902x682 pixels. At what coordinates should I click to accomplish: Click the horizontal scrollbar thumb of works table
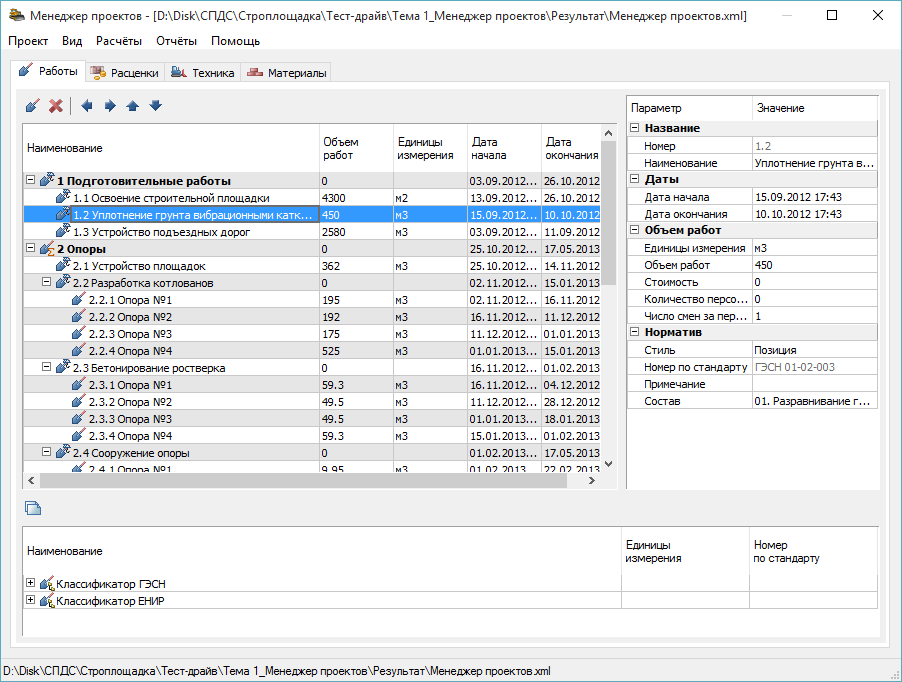(x=304, y=480)
